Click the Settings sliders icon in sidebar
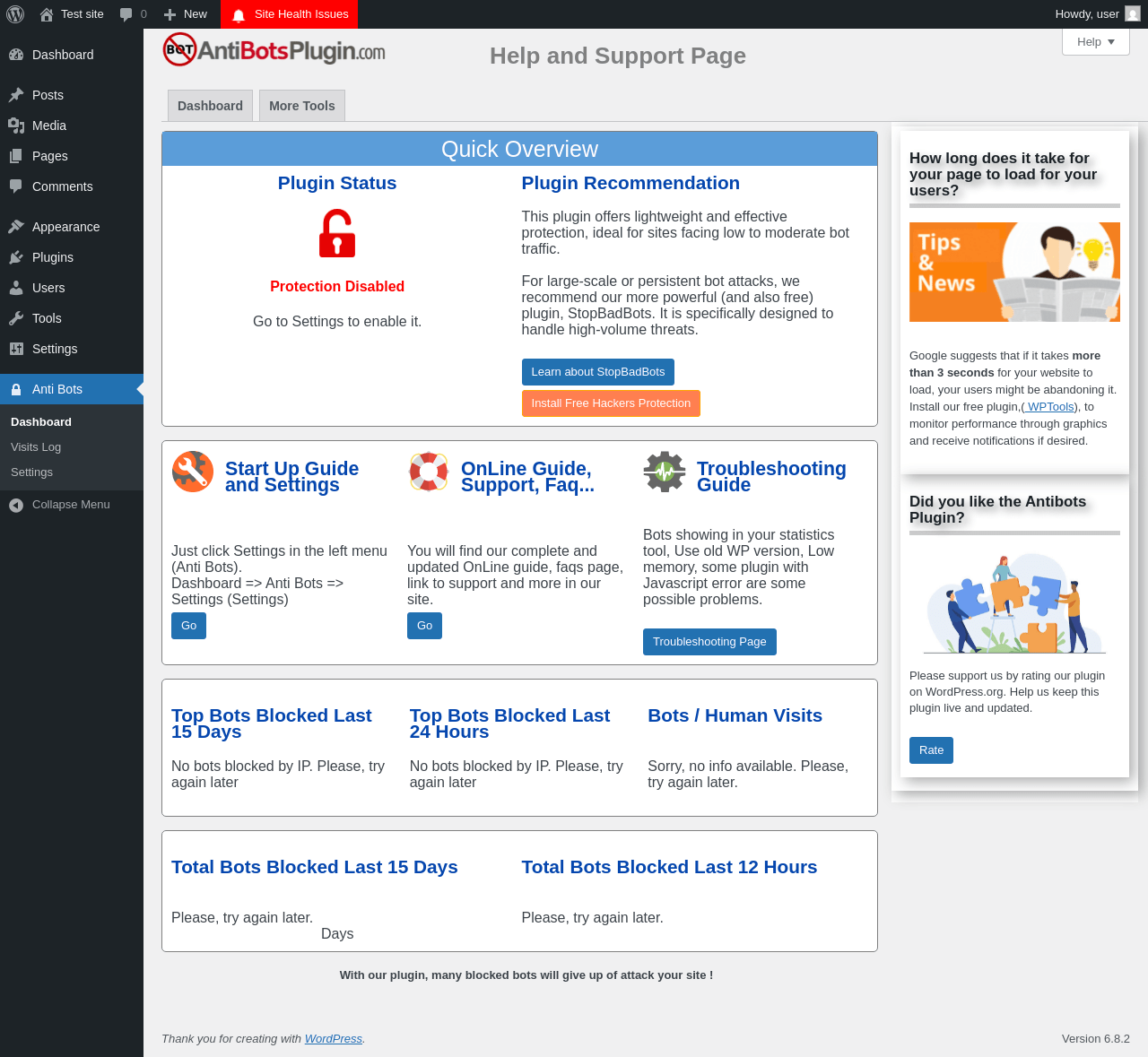 (x=16, y=349)
